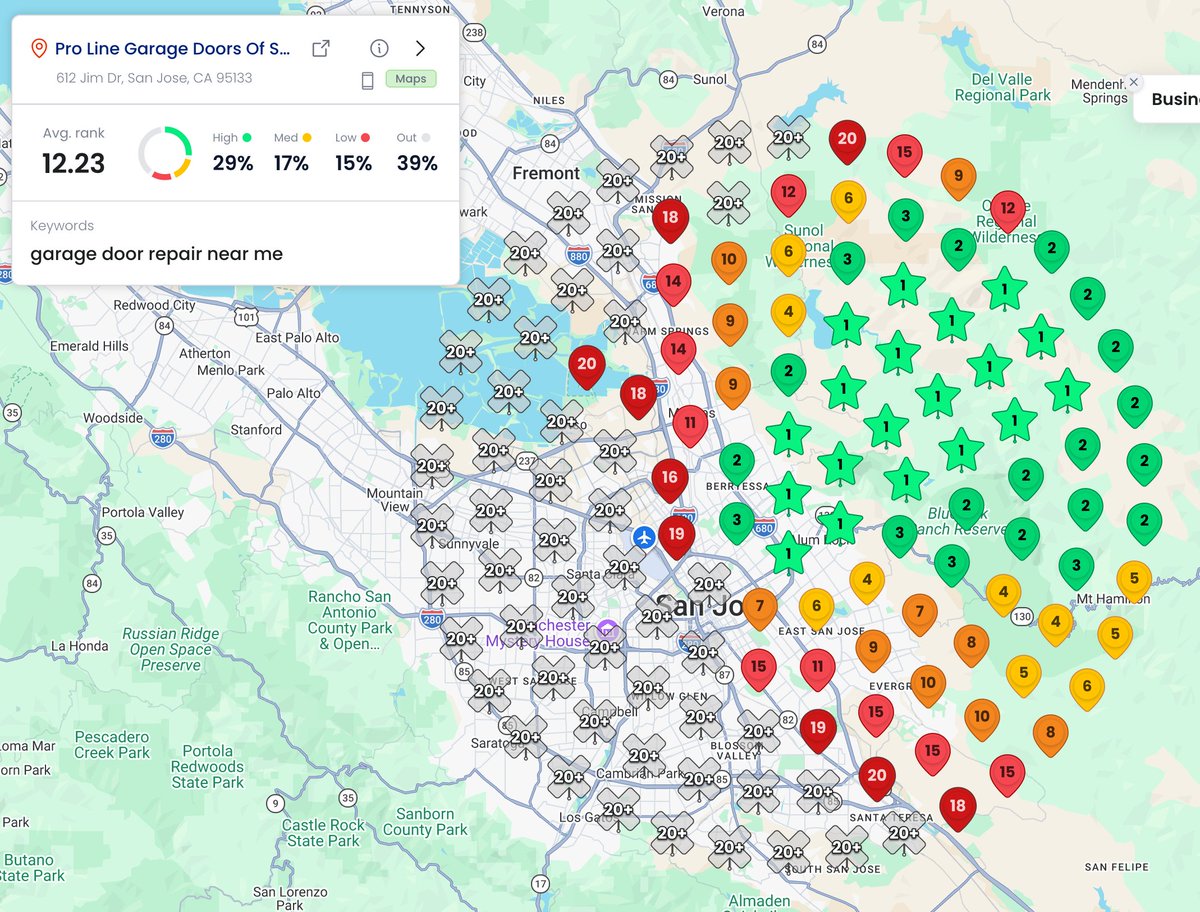
Task: Click the Redwood City map label
Action: 155,305
